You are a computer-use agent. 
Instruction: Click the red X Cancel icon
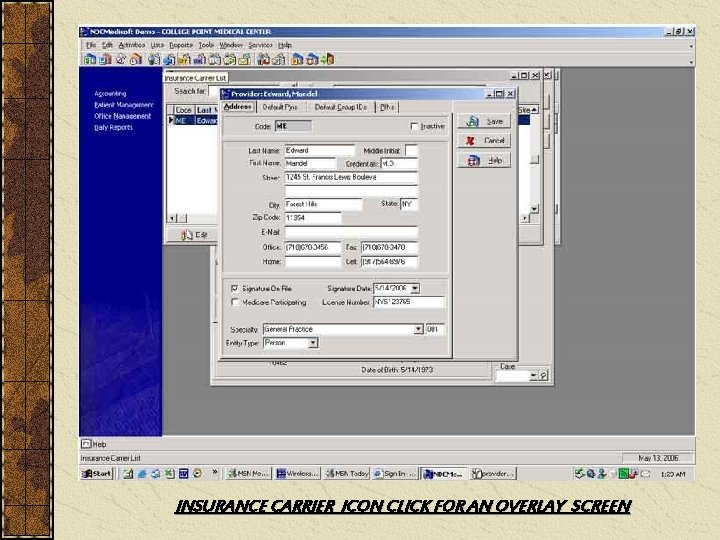point(470,141)
